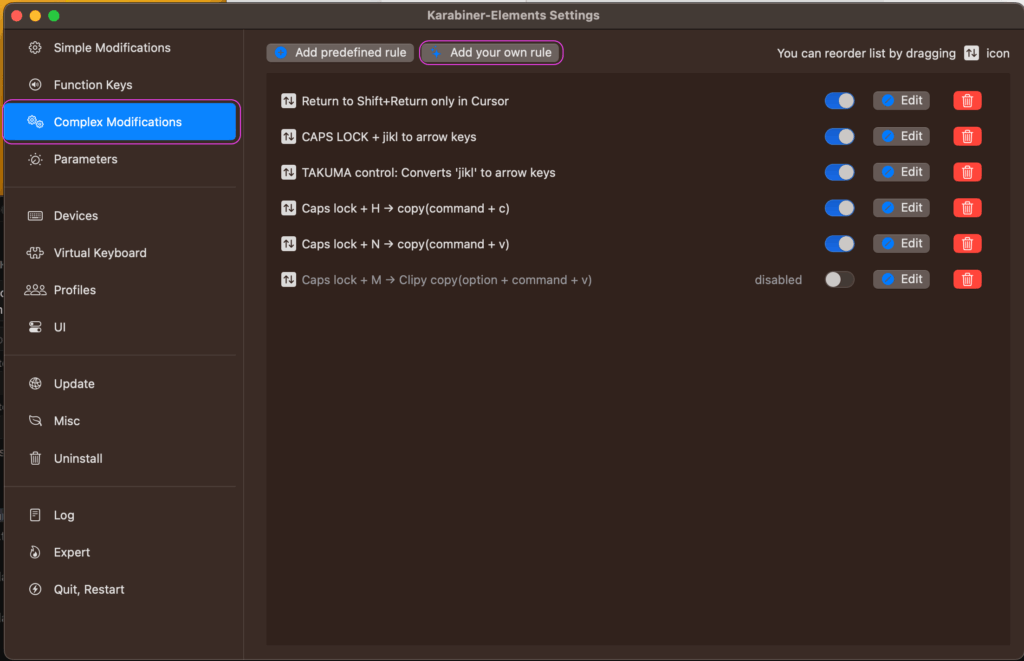Click reorder icon in header hint
Viewport: 1024px width, 661px height.
click(971, 54)
